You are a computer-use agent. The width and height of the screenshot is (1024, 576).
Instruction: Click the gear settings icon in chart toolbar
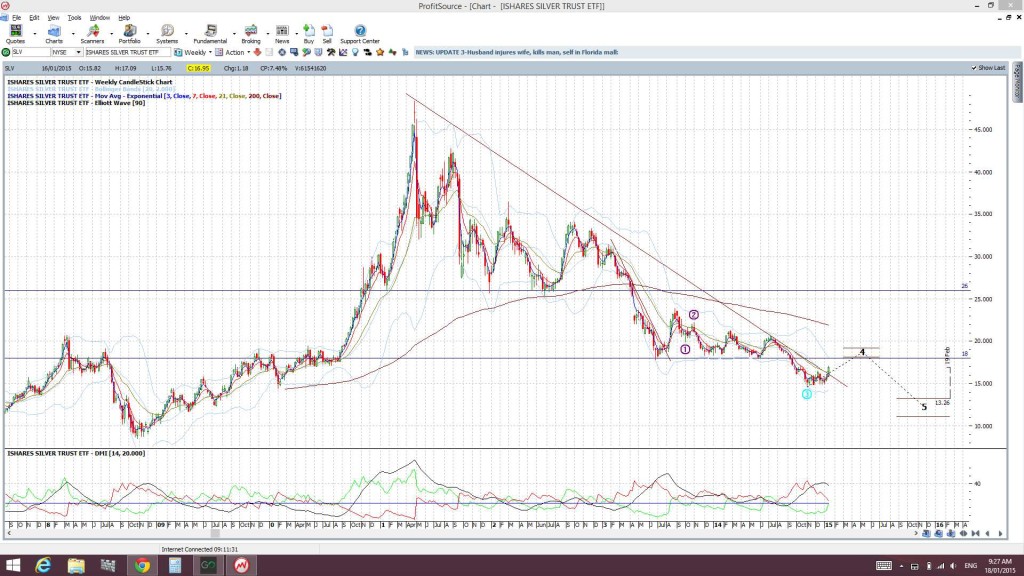pos(281,52)
